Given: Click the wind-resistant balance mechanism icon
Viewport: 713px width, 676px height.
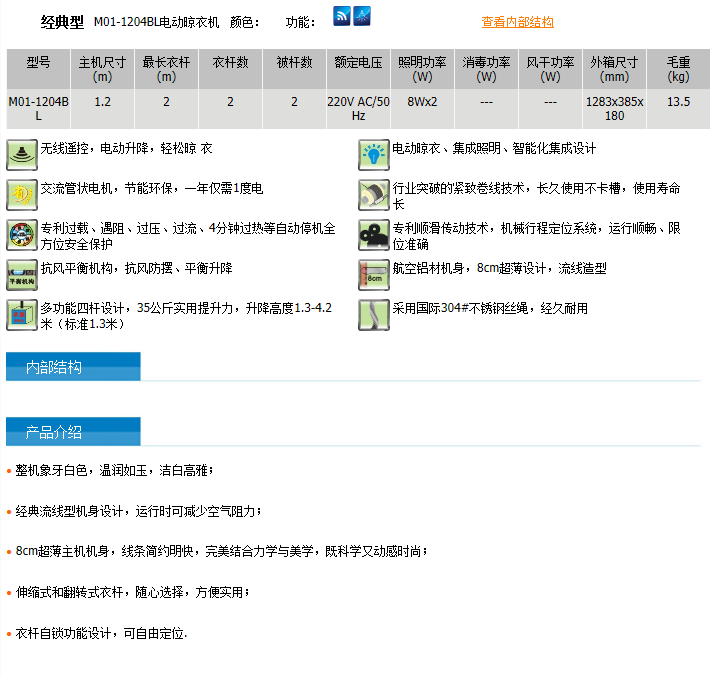Looking at the screenshot, I should coord(22,275).
